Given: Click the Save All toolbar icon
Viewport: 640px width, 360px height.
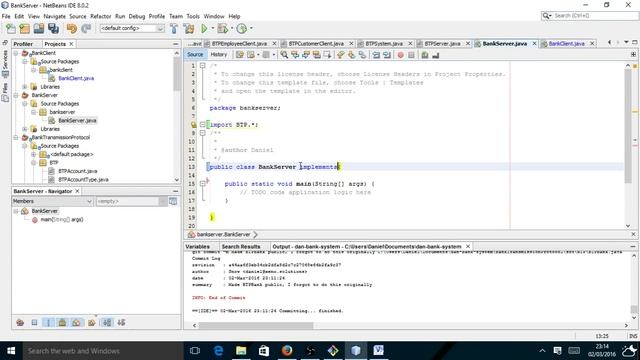Looking at the screenshot, I should point(53,28).
